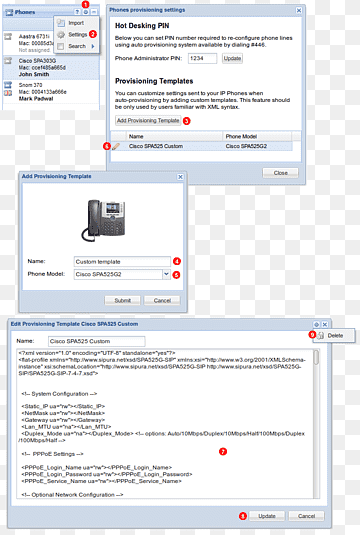Open the gear menu in Phones panel header
The height and width of the screenshot is (535, 360).
coord(86,12)
